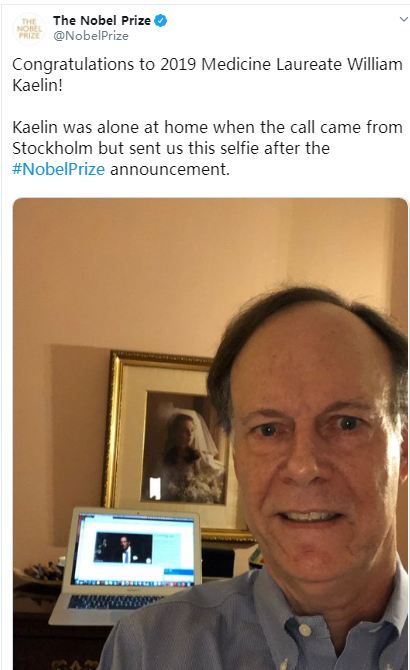Screen dimensions: 410x670
Task: Click the video still on the laptop screen
Action: click(x=123, y=548)
